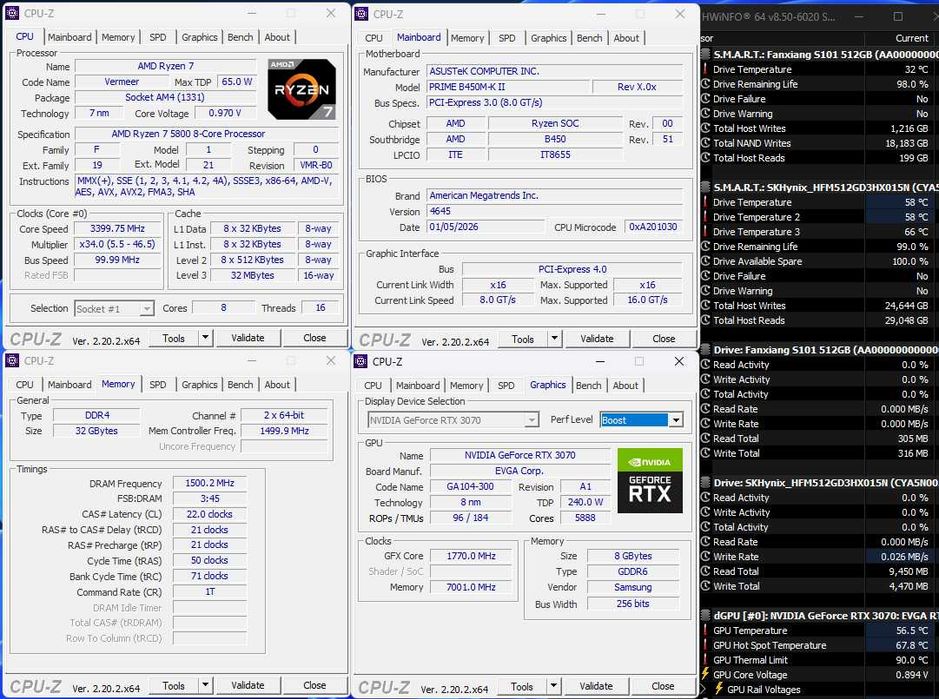
Task: Click the lightning bolt icon beside GPU Core Voltage
Action: point(705,674)
